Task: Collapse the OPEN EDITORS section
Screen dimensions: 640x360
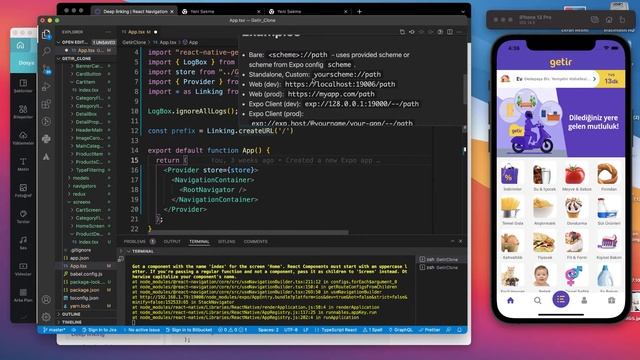Action: click(x=87, y=42)
